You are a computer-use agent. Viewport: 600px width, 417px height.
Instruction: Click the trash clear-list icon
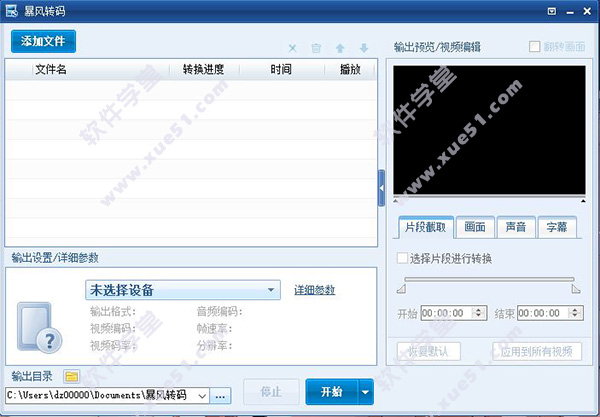coord(316,48)
